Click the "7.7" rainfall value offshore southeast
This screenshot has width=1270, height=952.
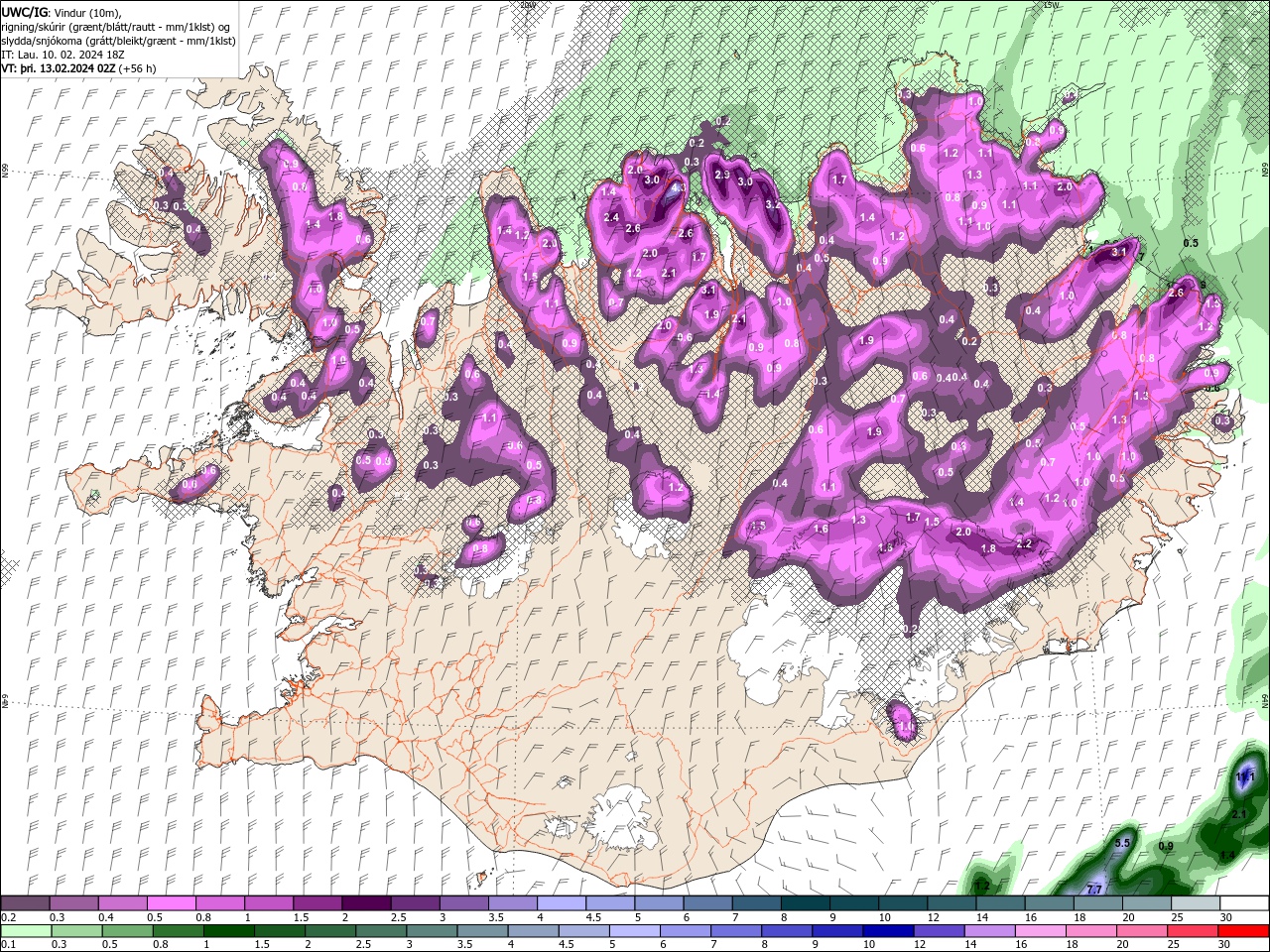[x=1096, y=889]
